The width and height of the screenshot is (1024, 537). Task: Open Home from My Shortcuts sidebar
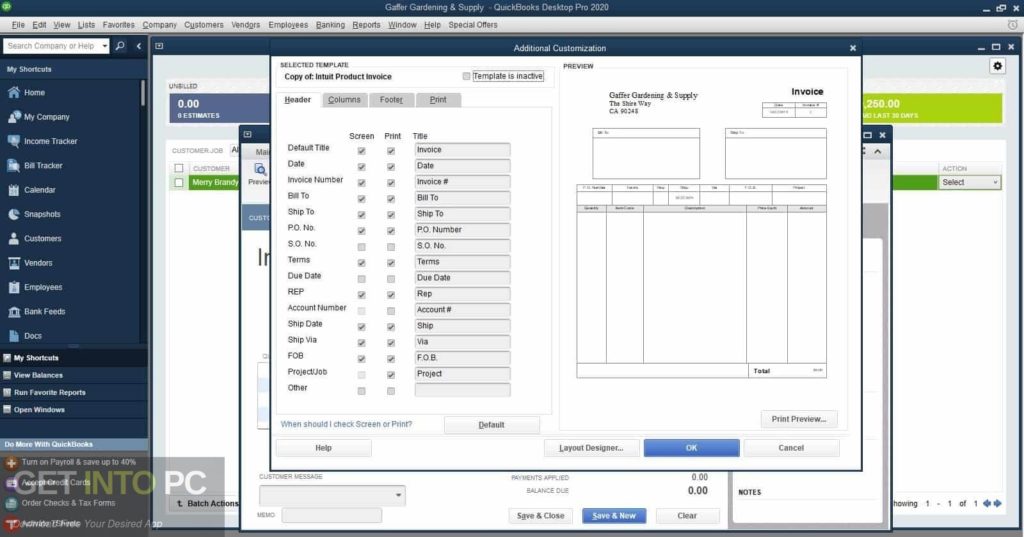[x=35, y=93]
